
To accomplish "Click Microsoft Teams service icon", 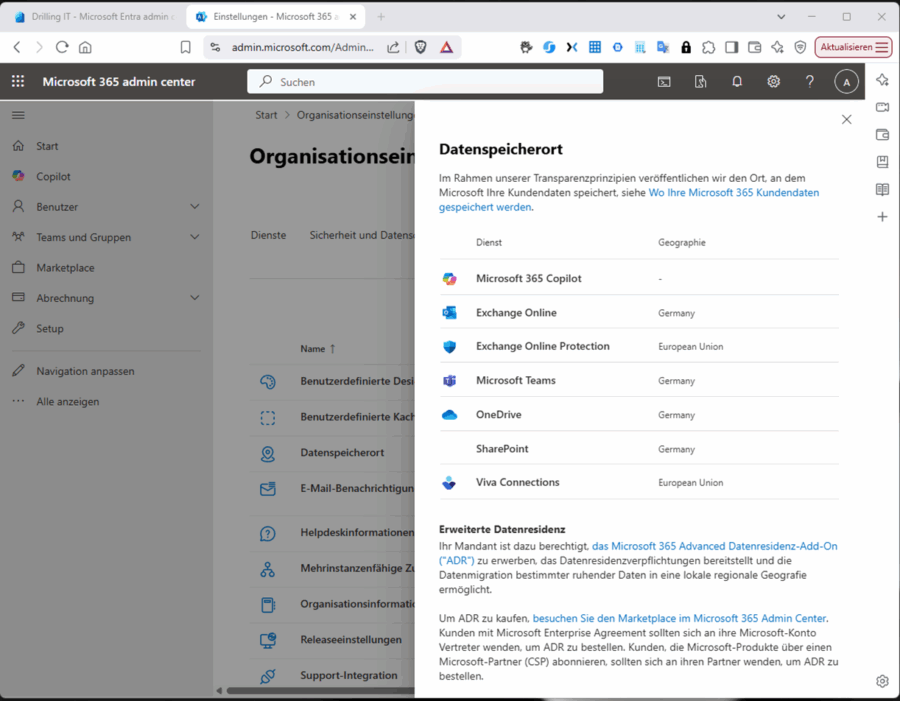I will tap(449, 381).
